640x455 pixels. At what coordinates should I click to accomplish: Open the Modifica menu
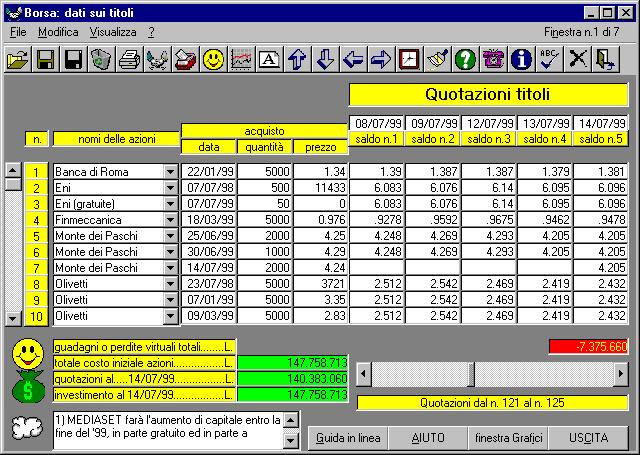tap(58, 32)
